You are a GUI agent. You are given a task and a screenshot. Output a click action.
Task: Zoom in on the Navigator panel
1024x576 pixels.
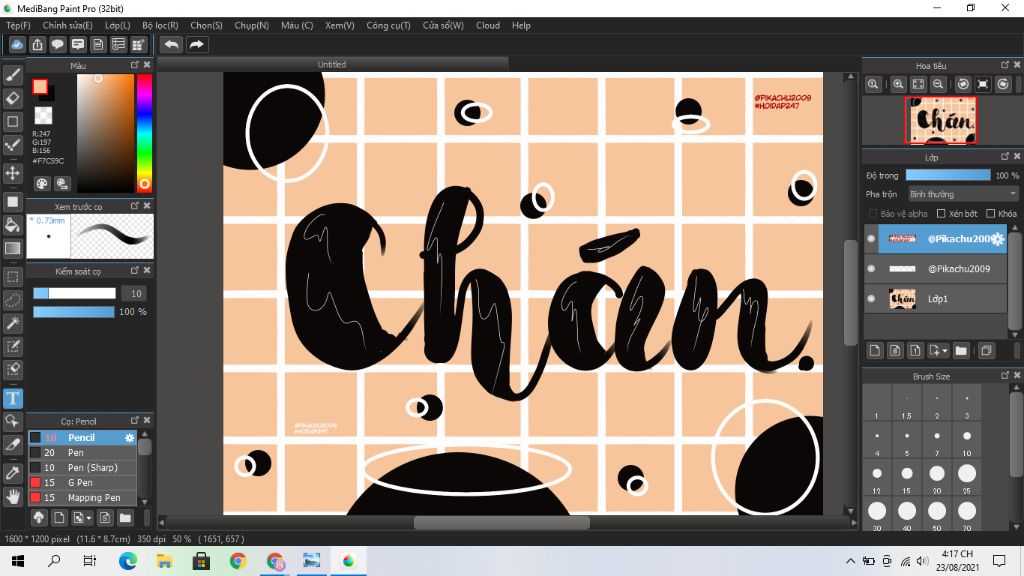898,84
